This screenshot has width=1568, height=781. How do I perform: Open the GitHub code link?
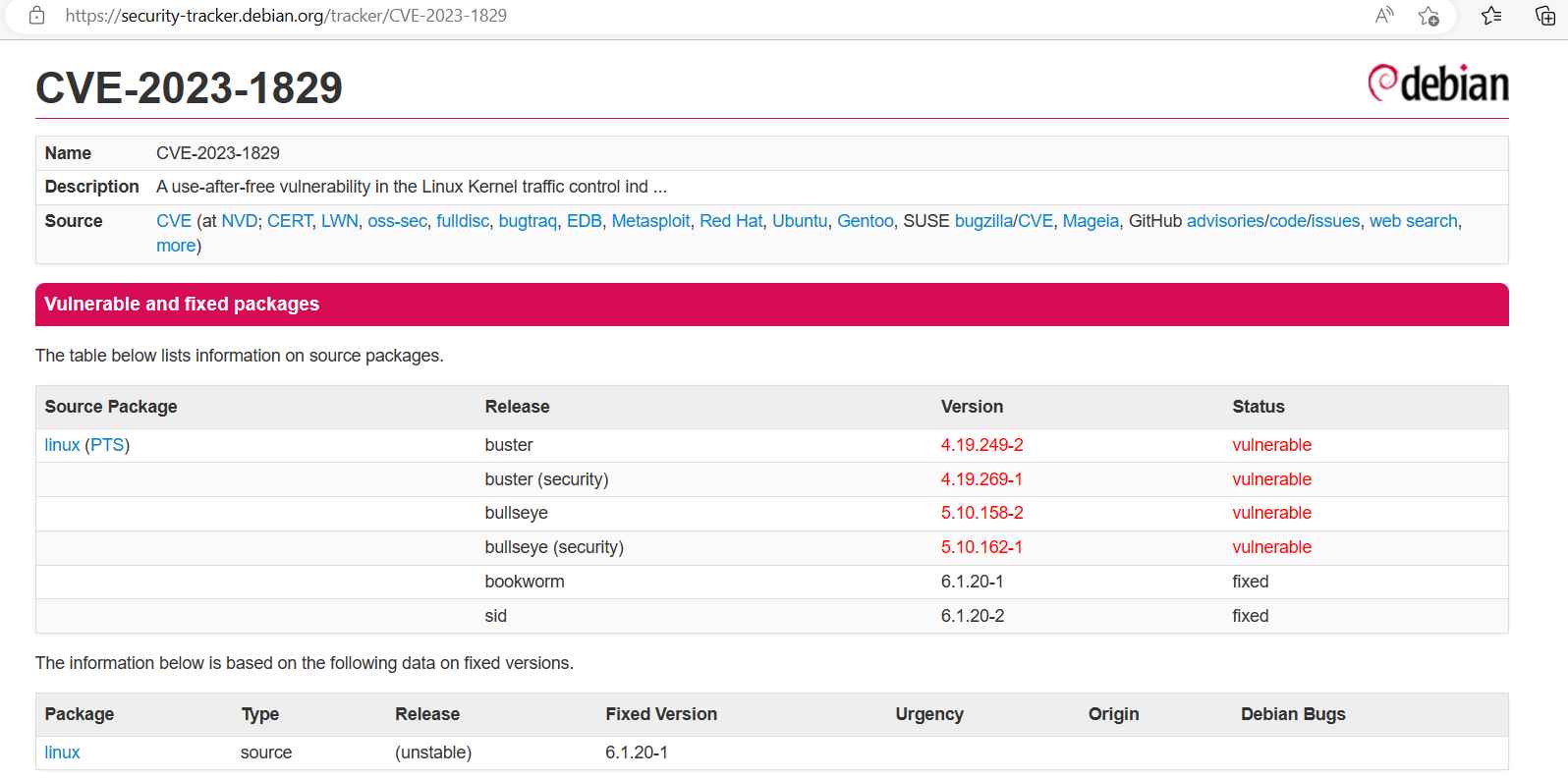[x=1287, y=221]
